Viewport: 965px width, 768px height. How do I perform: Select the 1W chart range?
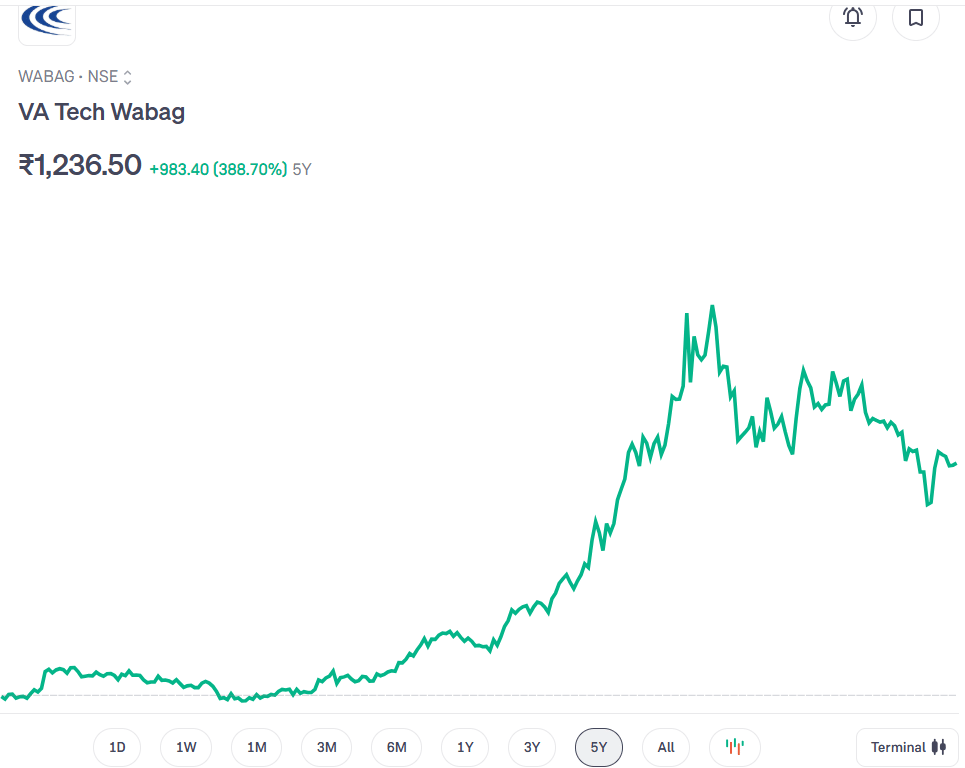point(186,747)
